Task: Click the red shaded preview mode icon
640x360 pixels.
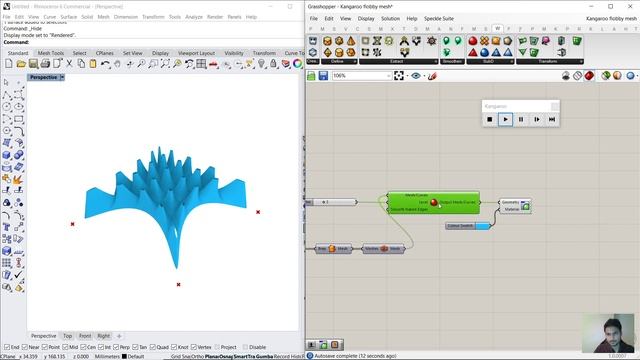Action: coord(589,76)
